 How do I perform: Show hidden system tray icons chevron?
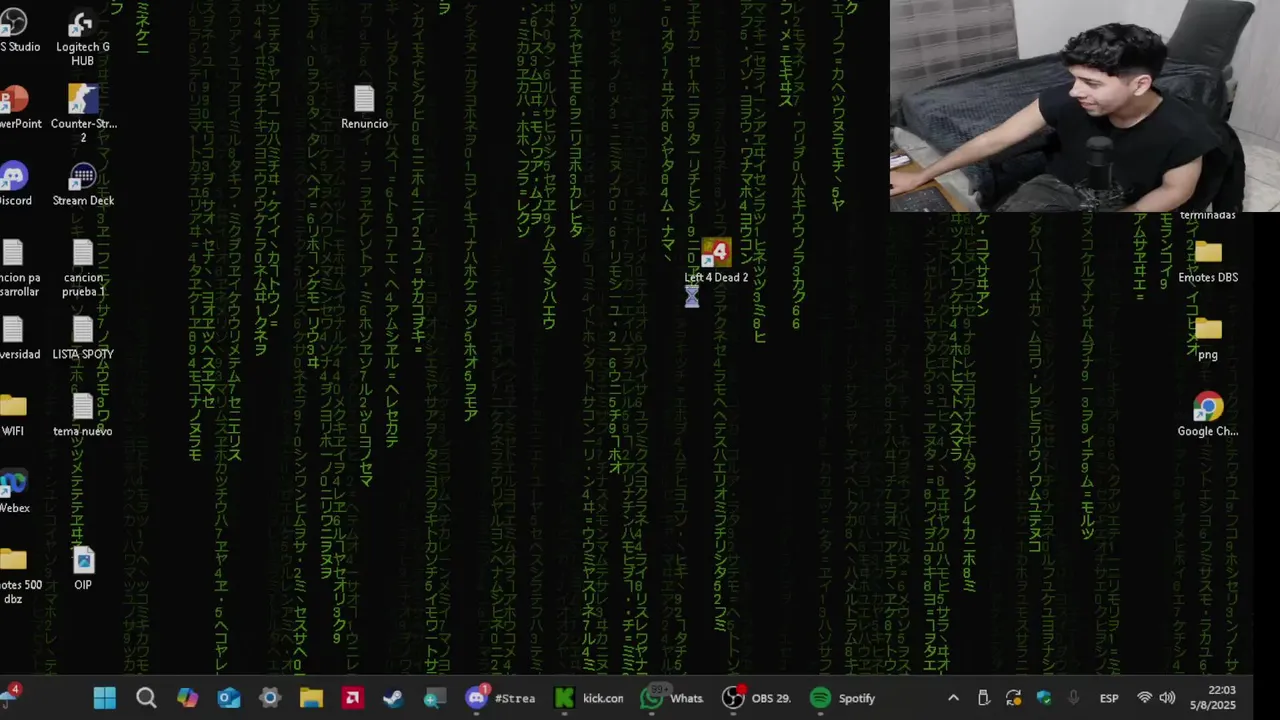click(953, 698)
